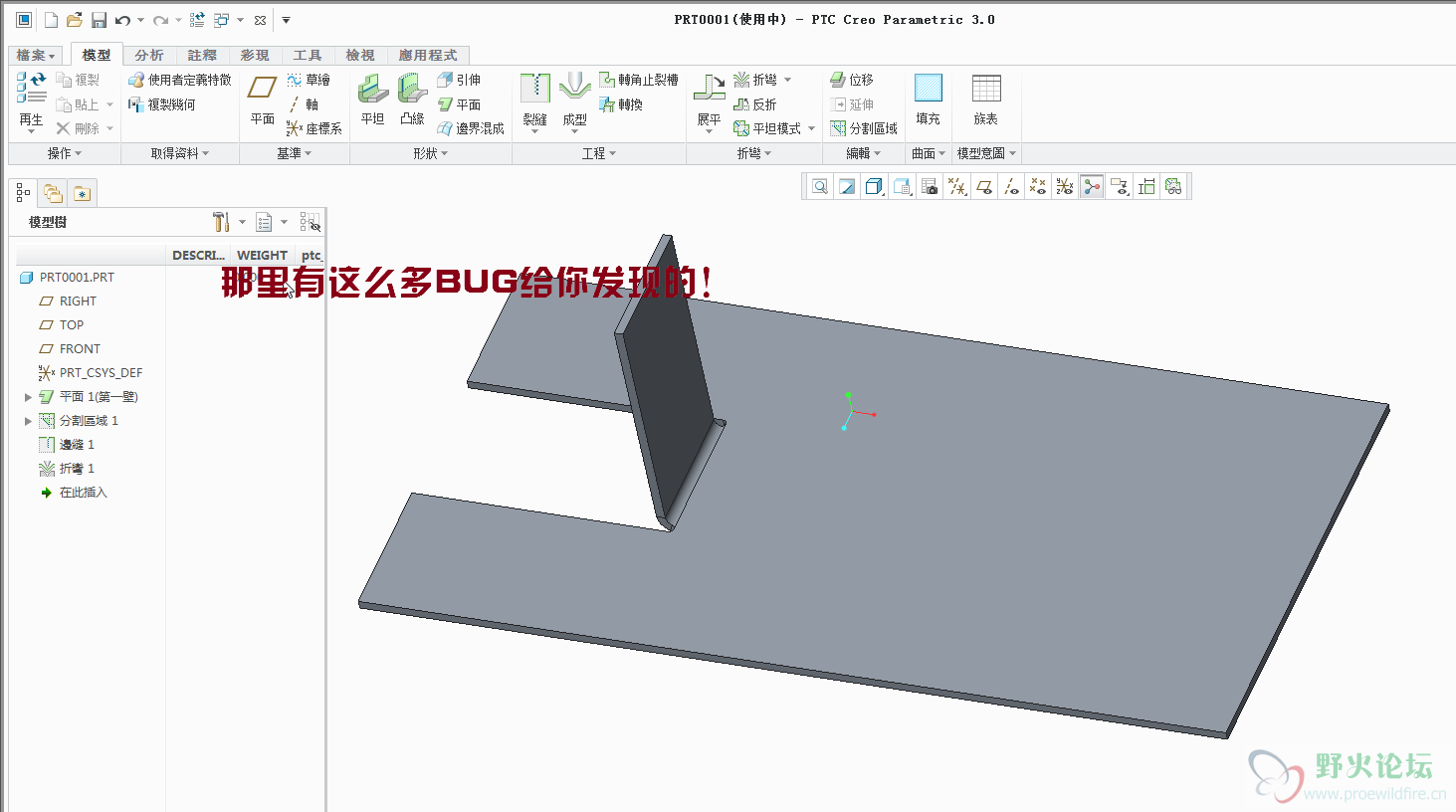1456x812 pixels.
Task: Click the 轉換 conversion tool
Action: click(620, 104)
